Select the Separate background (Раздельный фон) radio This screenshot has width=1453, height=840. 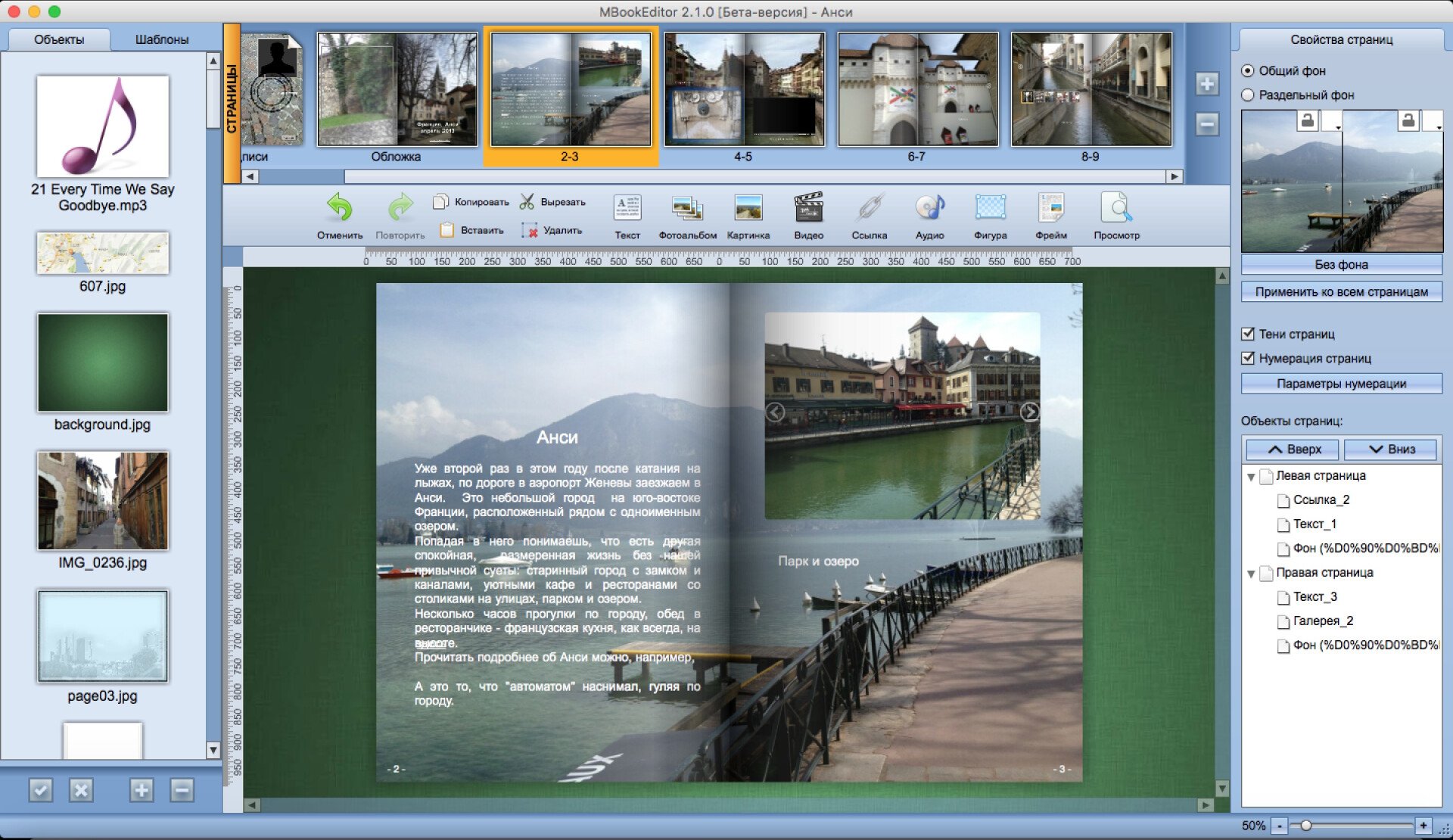click(x=1248, y=95)
